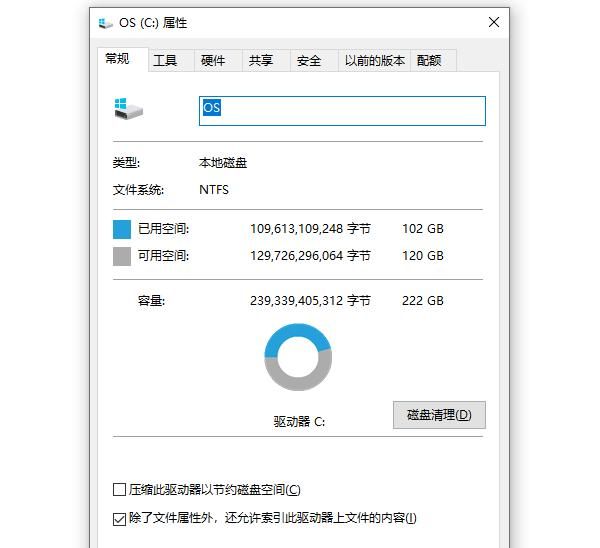Click the gray 可用空间 color swatch
600x548 pixels.
(122, 256)
